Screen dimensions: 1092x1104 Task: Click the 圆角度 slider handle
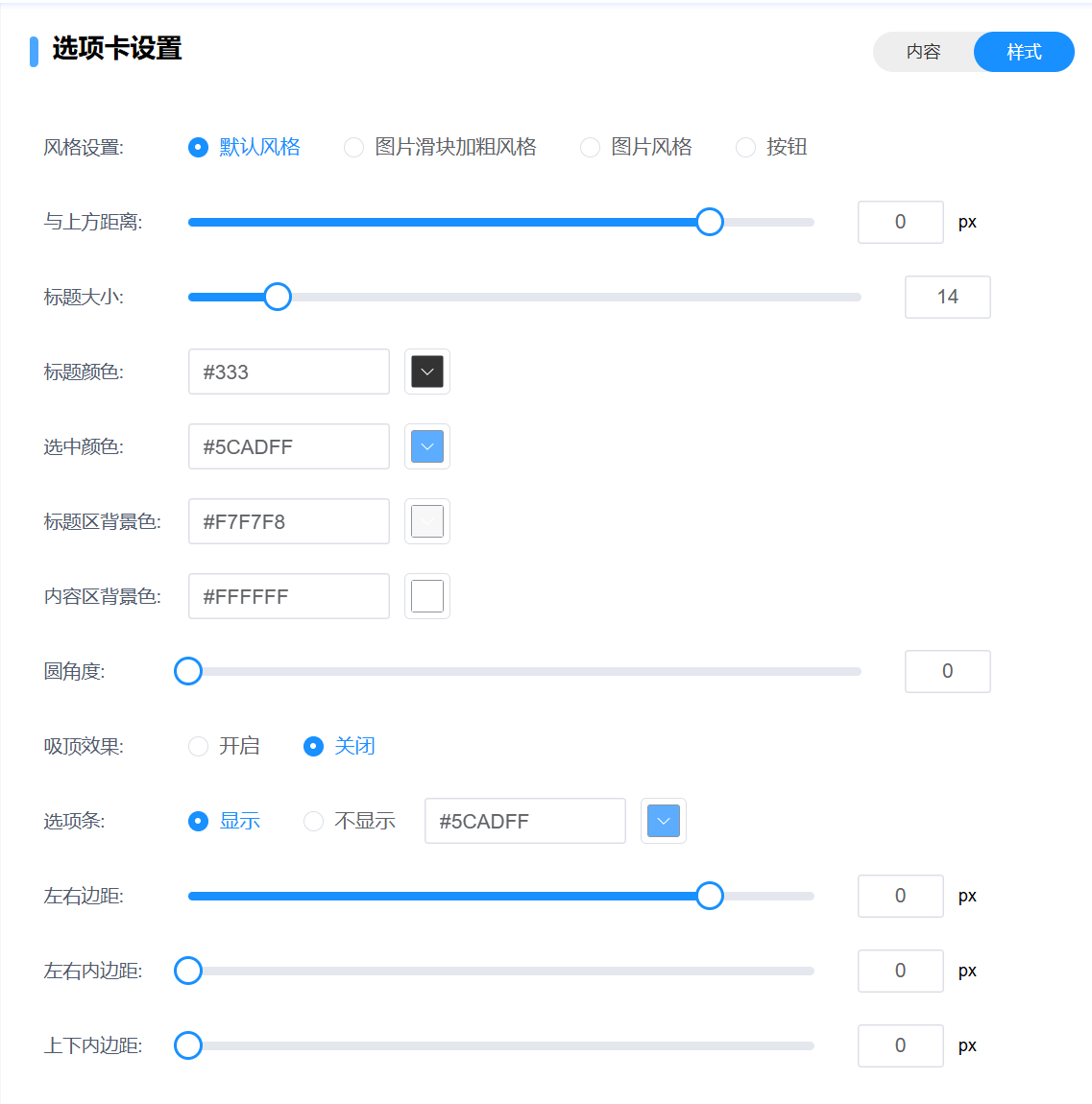tap(188, 671)
